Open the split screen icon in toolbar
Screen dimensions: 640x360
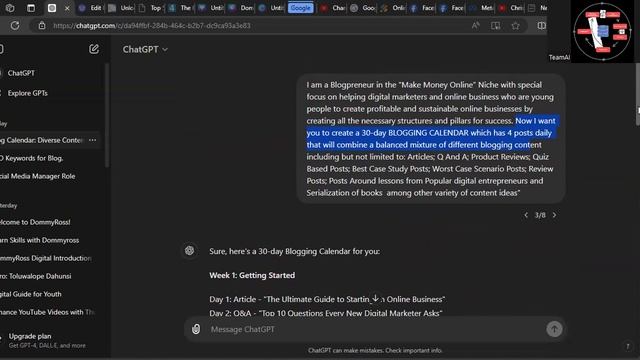(541, 25)
